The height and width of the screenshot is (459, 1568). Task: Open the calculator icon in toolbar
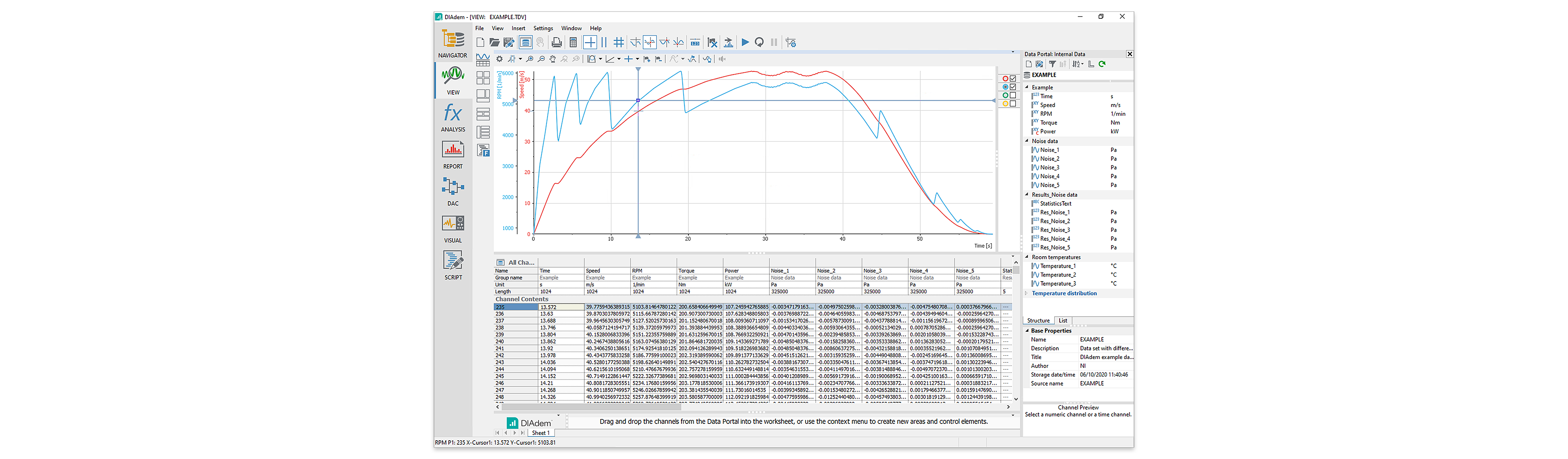pyautogui.click(x=573, y=42)
